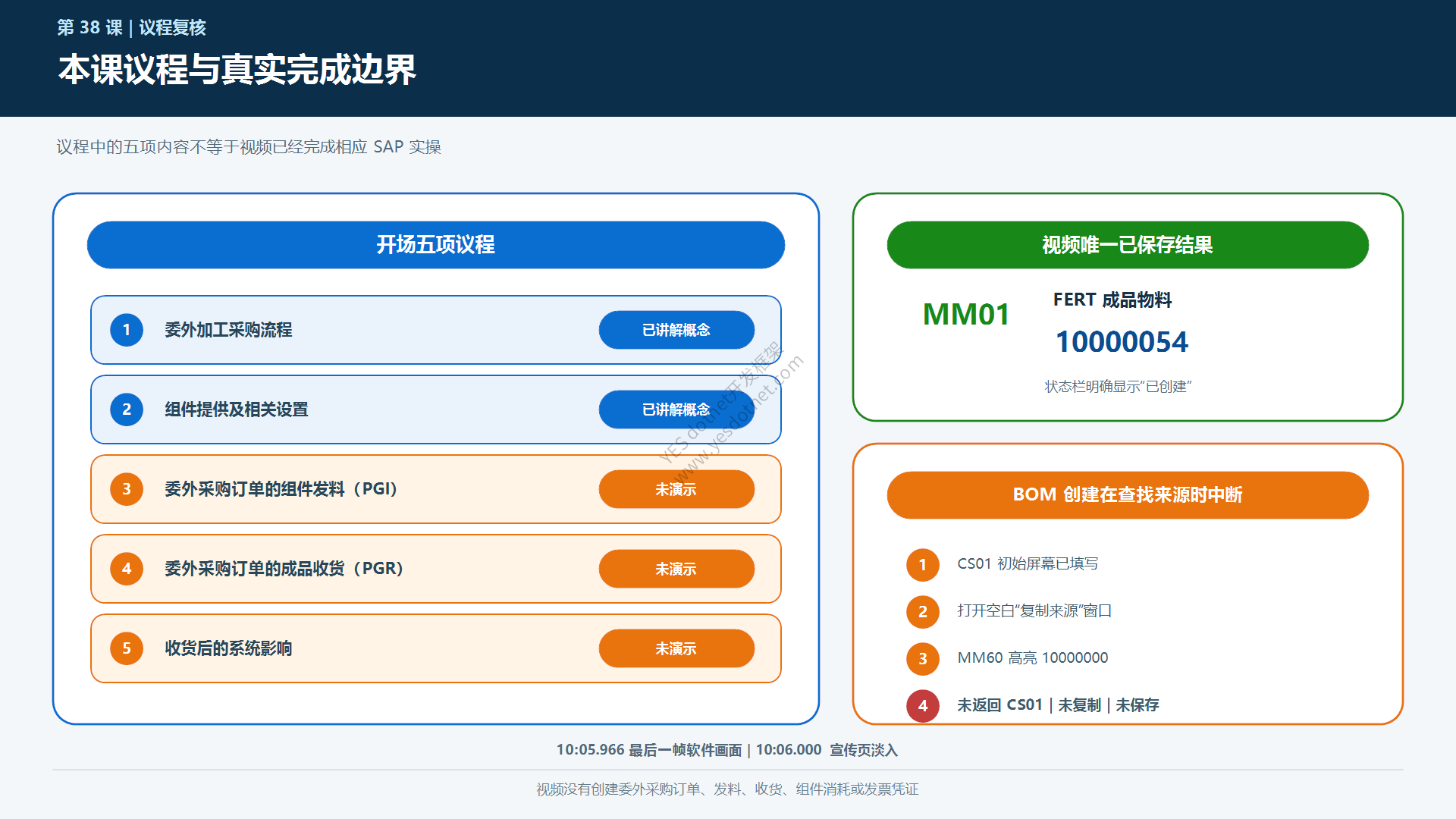
Task: Click the green MM01 transaction code
Action: pos(966,315)
